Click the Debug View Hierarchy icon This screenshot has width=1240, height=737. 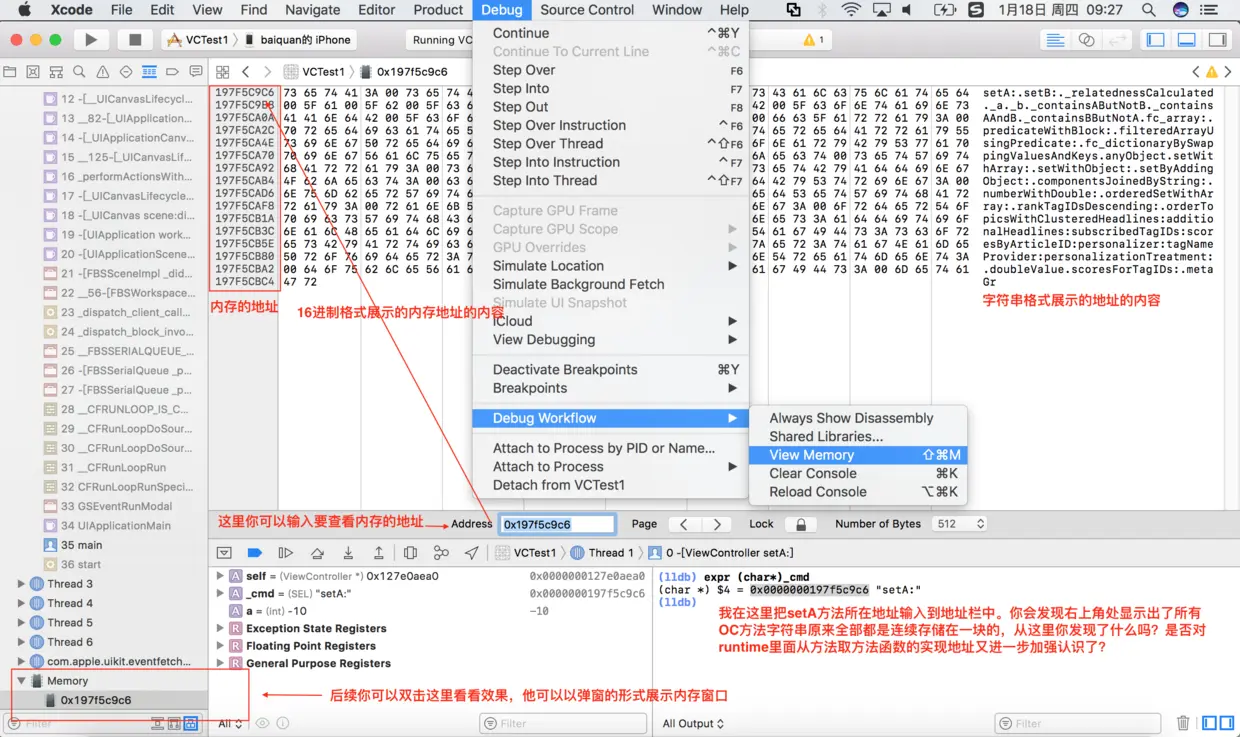(410, 553)
